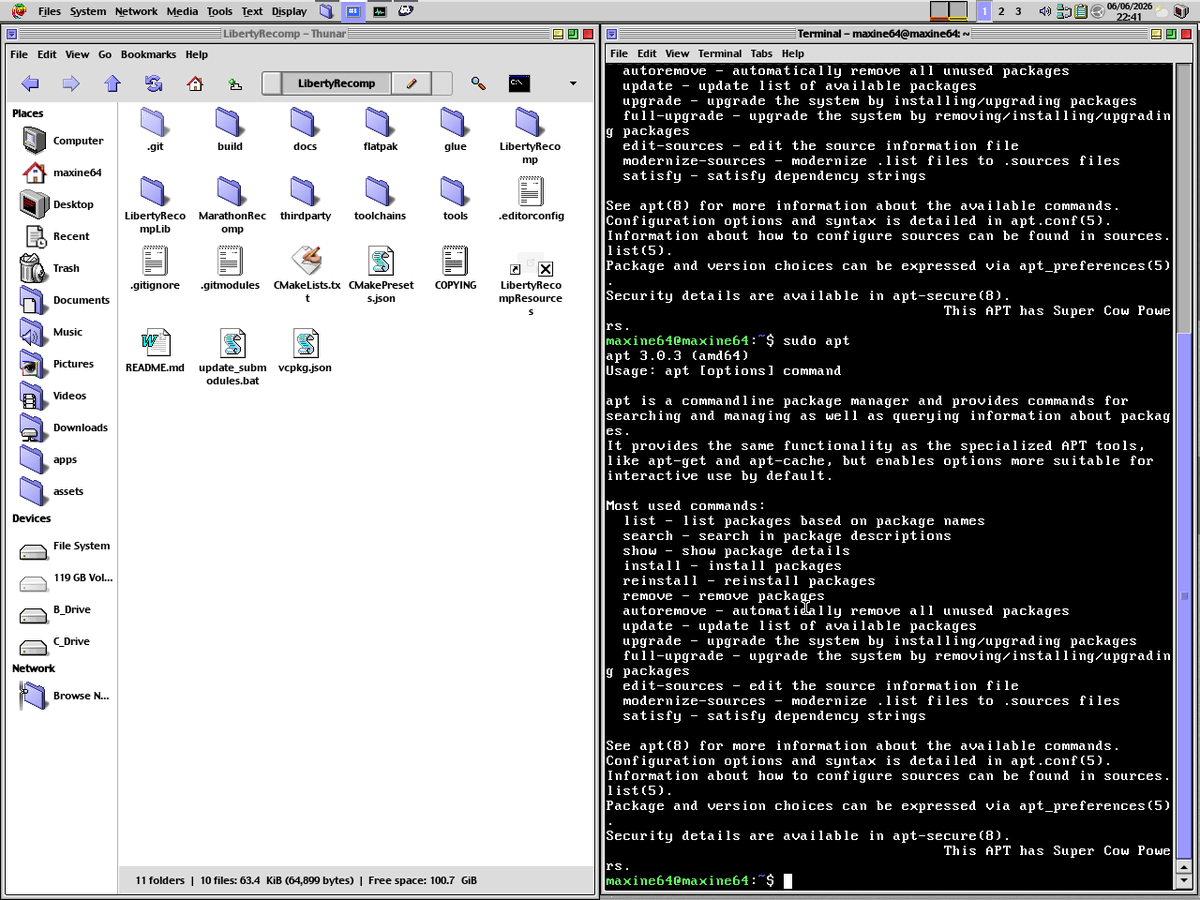The height and width of the screenshot is (900, 1200).
Task: Switch to workspace 2
Action: point(1001,11)
